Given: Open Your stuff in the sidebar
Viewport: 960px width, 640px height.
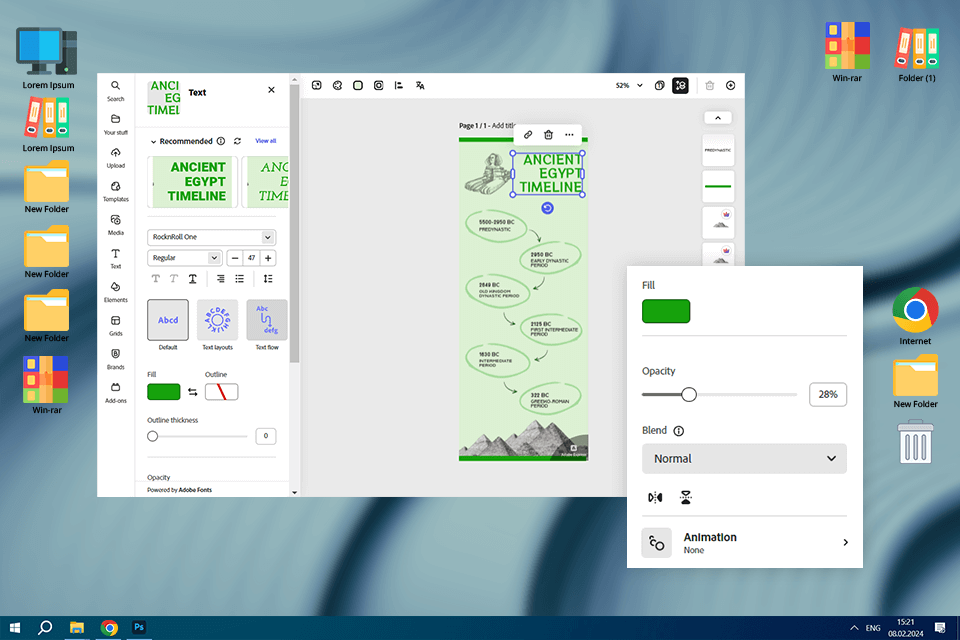Looking at the screenshot, I should (115, 124).
